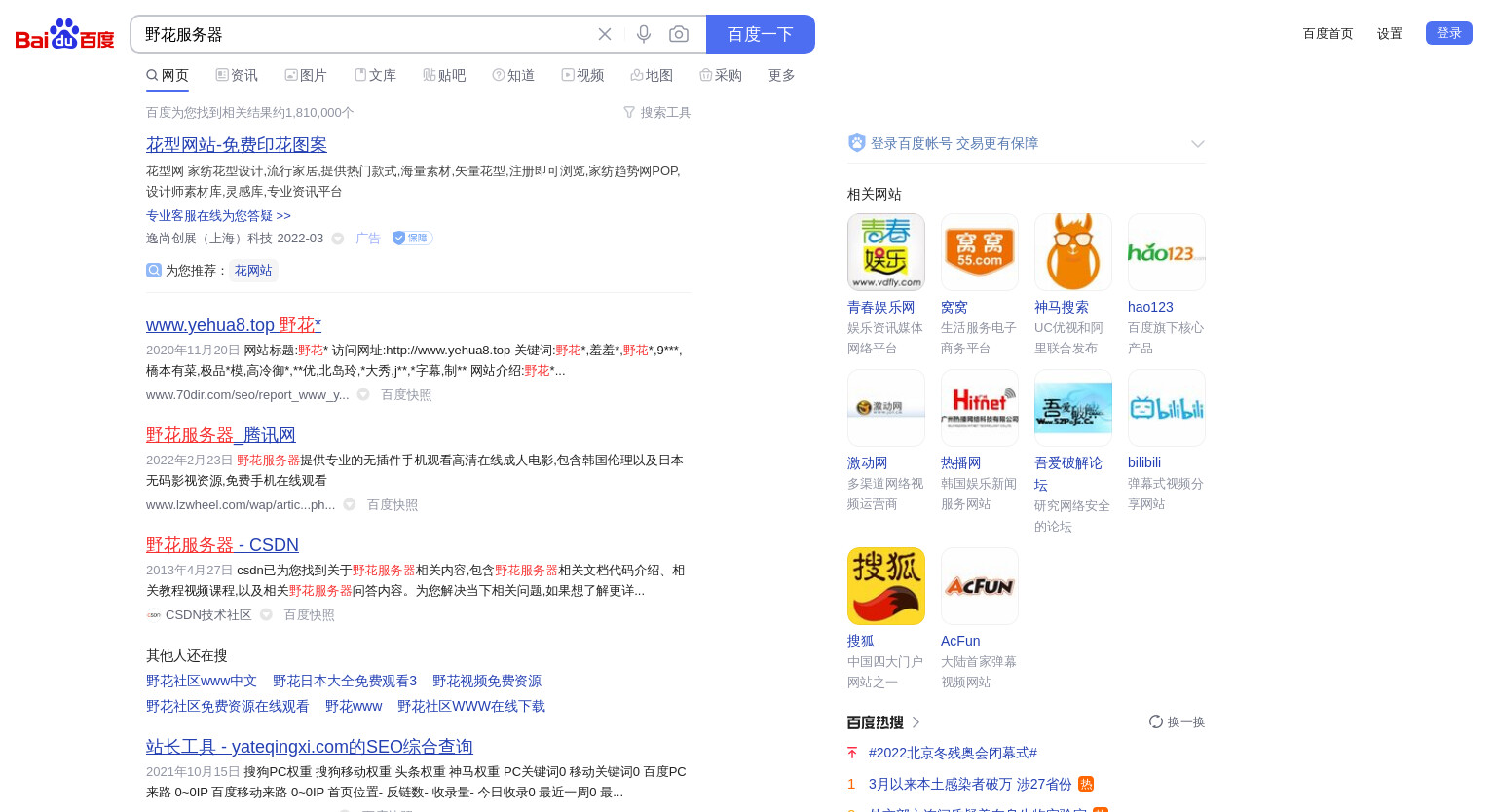This screenshot has height=812, width=1496.
Task: Expand the 更多 tab menu
Action: 782,75
